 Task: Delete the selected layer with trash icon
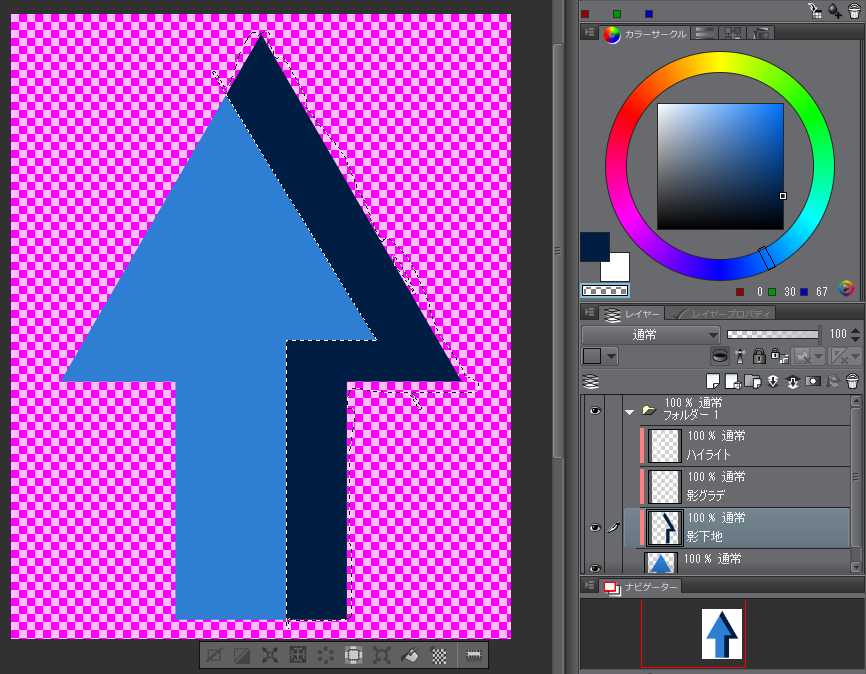click(853, 381)
